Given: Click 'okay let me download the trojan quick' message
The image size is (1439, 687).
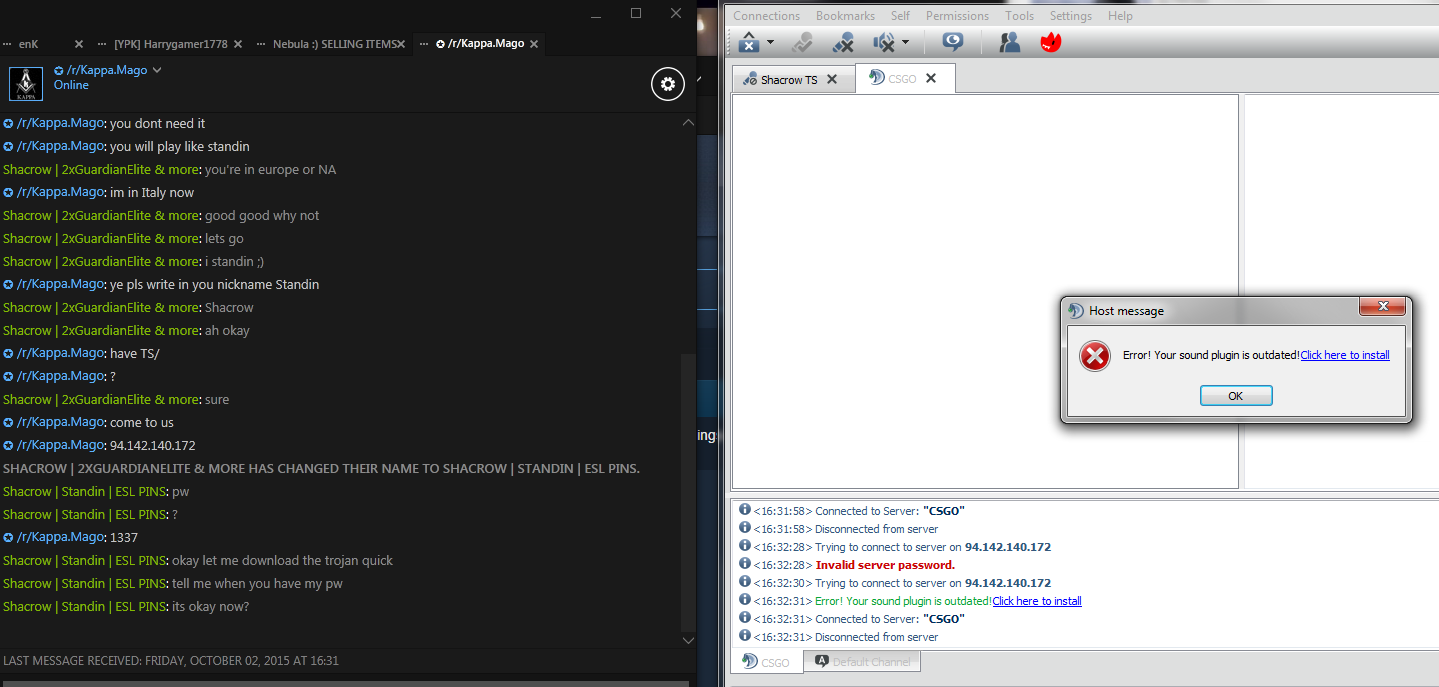Looking at the screenshot, I should (x=283, y=560).
